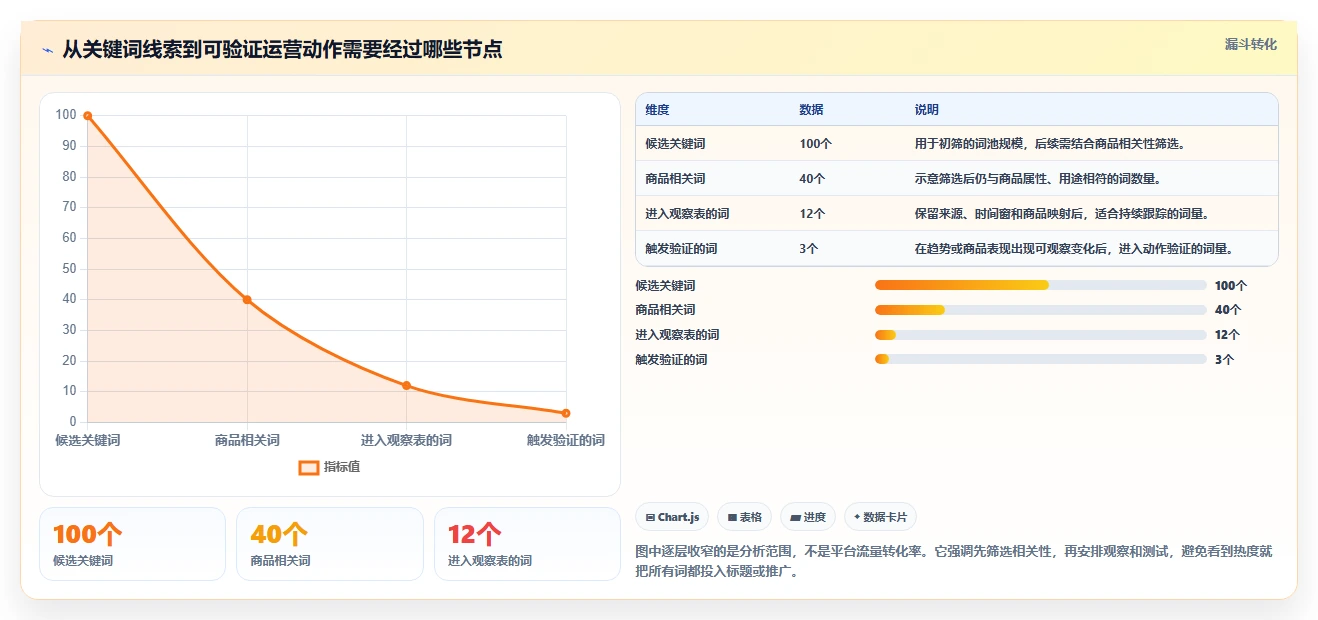Click the lightning icon beside the title
The width and height of the screenshot is (1318, 620).
48,49
